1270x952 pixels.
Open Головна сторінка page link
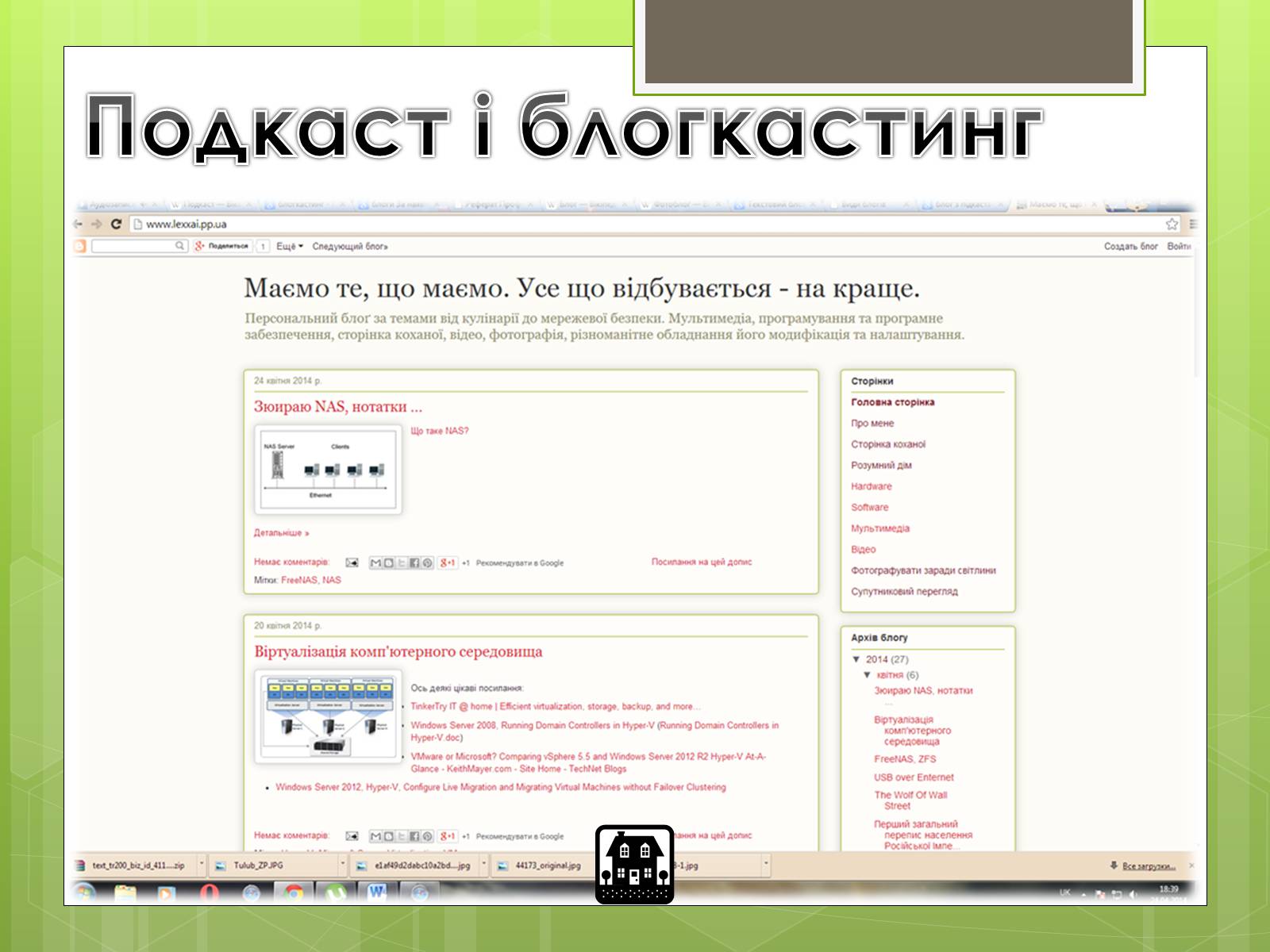coord(892,402)
